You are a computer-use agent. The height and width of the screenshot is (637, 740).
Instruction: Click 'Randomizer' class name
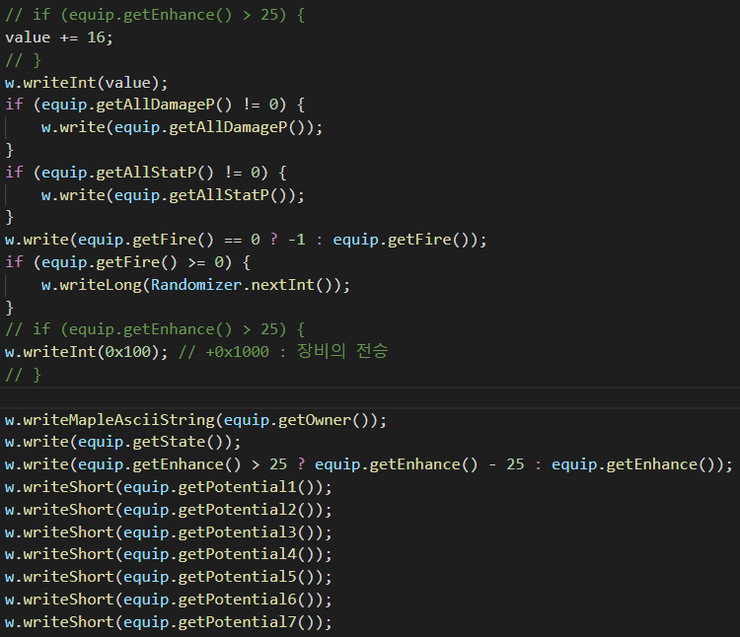point(196,285)
